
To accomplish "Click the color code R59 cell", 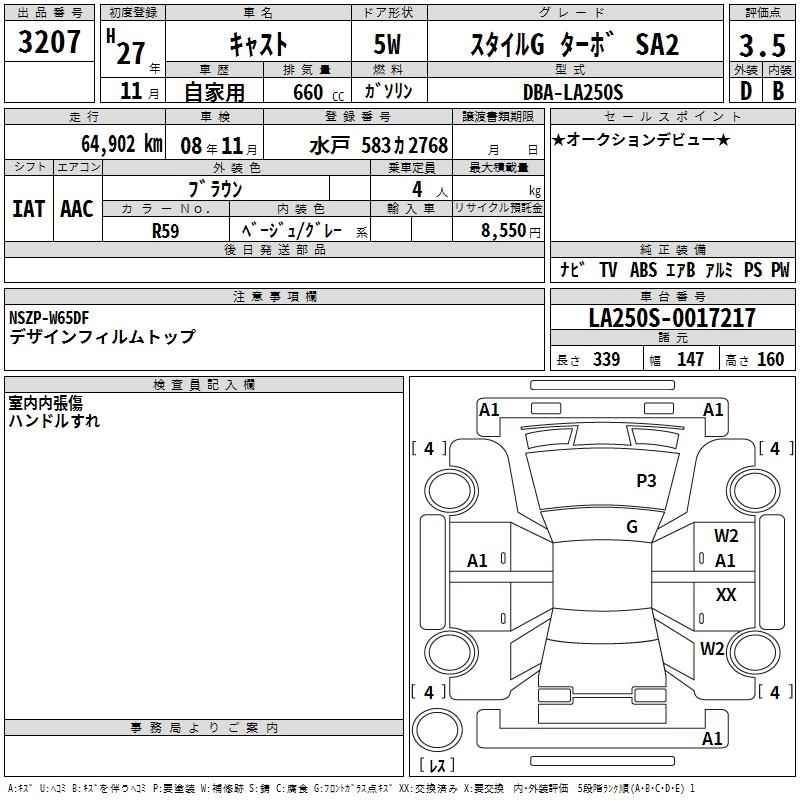I will (x=166, y=230).
